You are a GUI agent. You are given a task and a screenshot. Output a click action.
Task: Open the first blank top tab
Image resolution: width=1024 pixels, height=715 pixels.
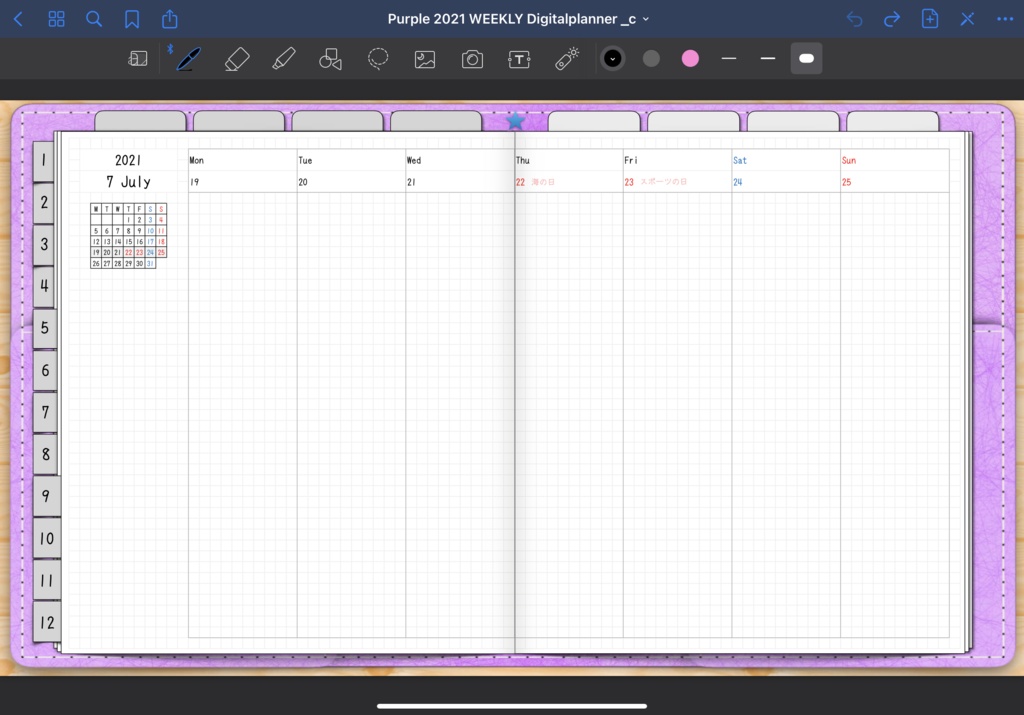[140, 121]
